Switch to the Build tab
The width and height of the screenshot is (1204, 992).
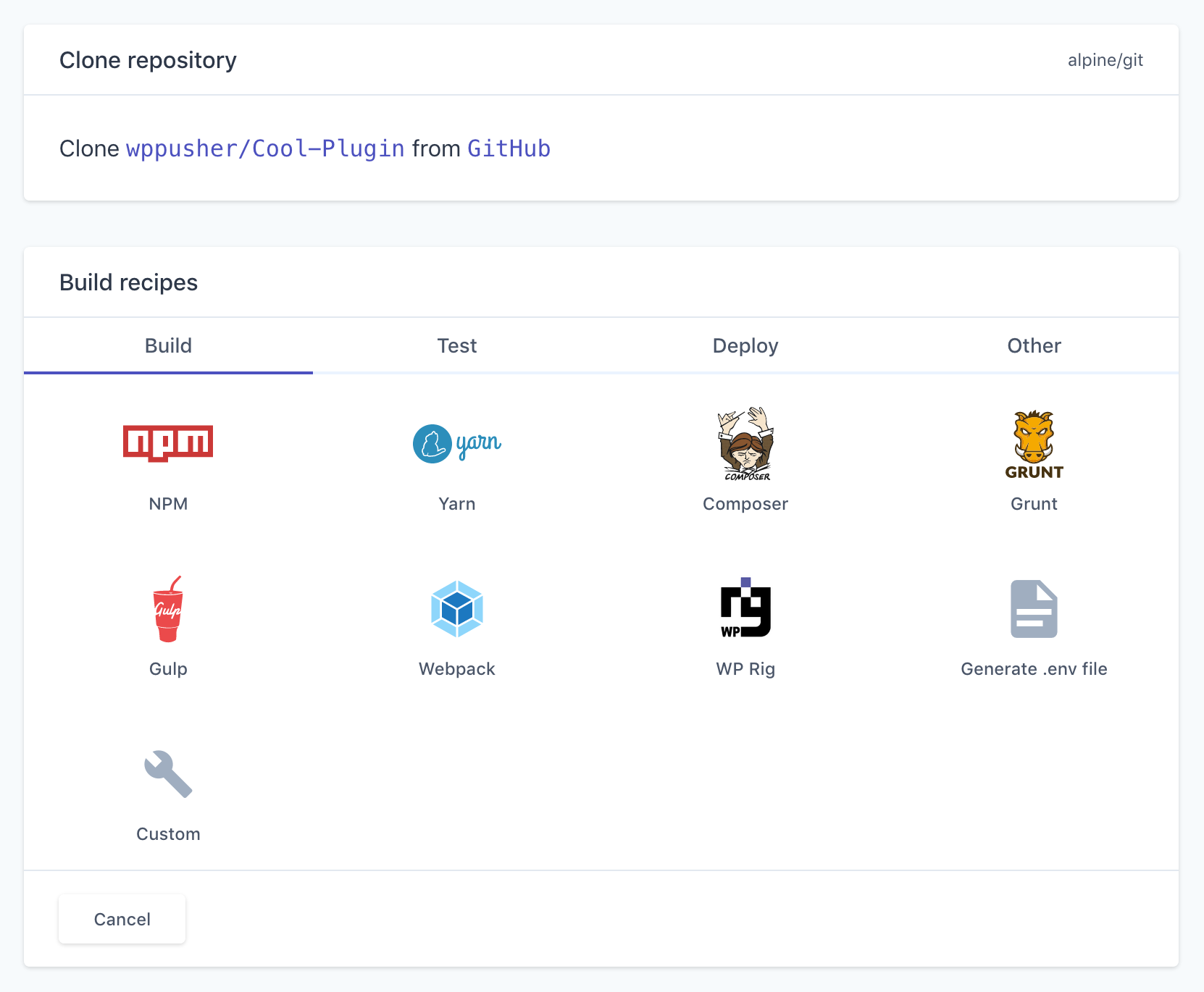tap(168, 345)
